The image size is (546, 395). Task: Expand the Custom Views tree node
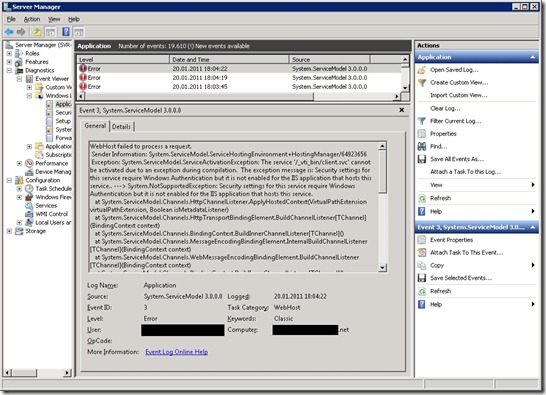click(x=30, y=87)
